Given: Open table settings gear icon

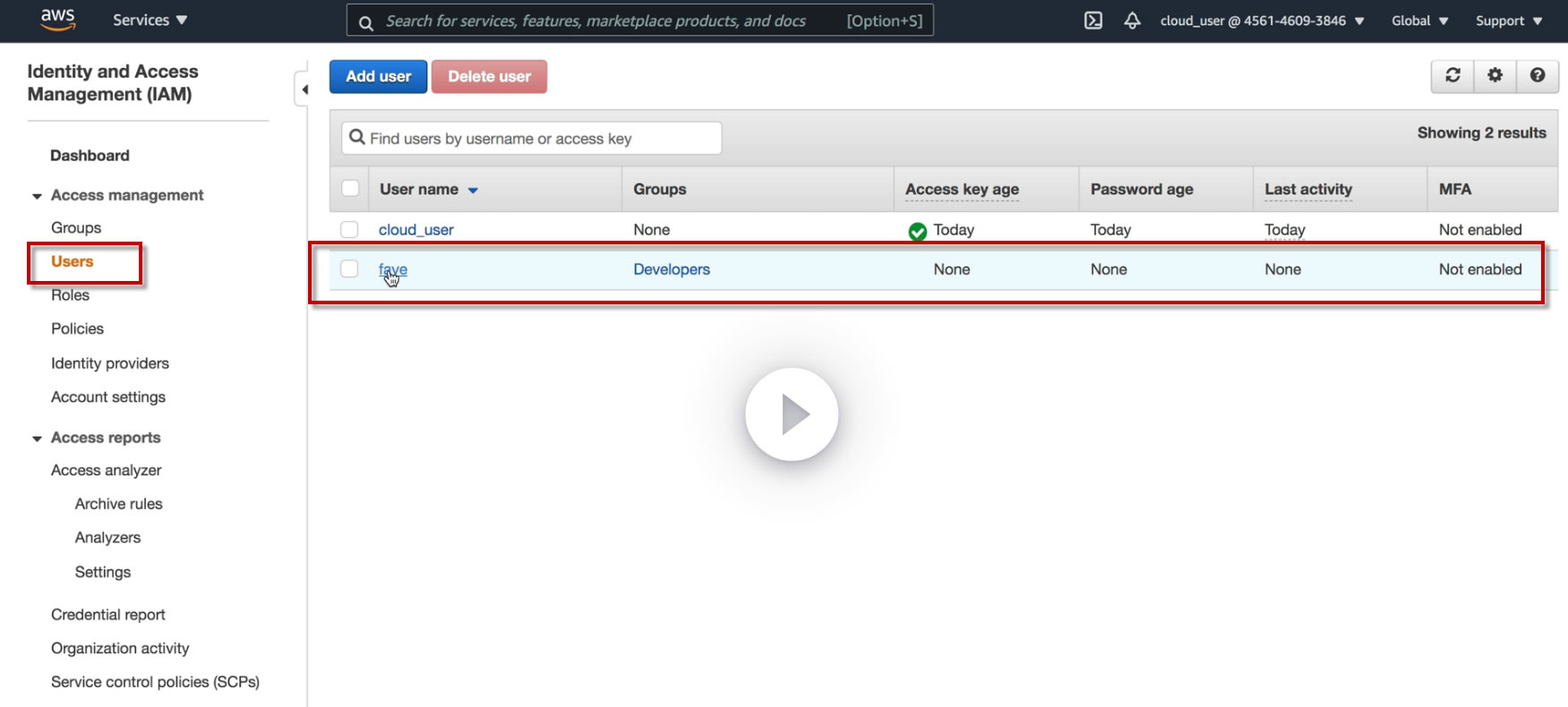Looking at the screenshot, I should [x=1495, y=76].
